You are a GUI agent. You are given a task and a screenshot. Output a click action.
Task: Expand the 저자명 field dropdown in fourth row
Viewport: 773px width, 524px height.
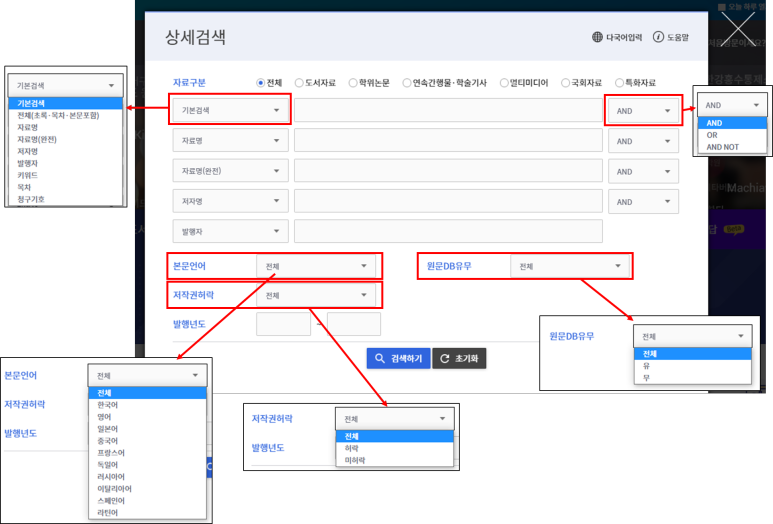click(x=230, y=201)
